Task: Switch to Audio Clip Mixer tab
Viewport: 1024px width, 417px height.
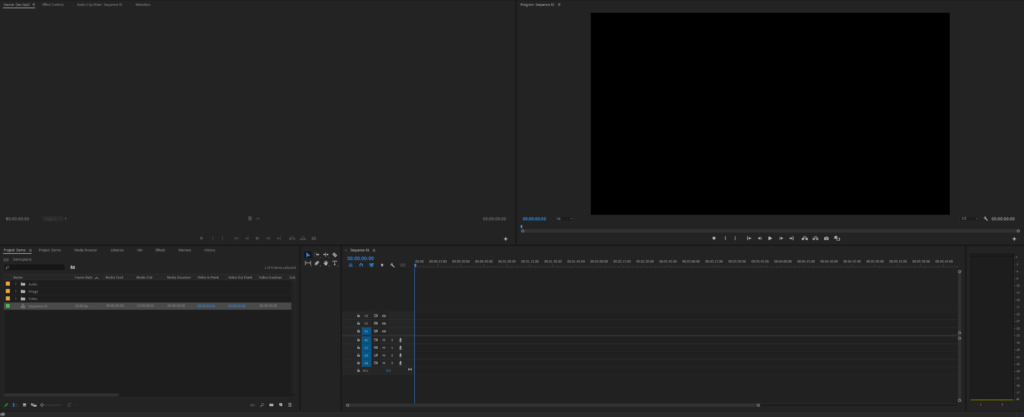Action: [99, 5]
